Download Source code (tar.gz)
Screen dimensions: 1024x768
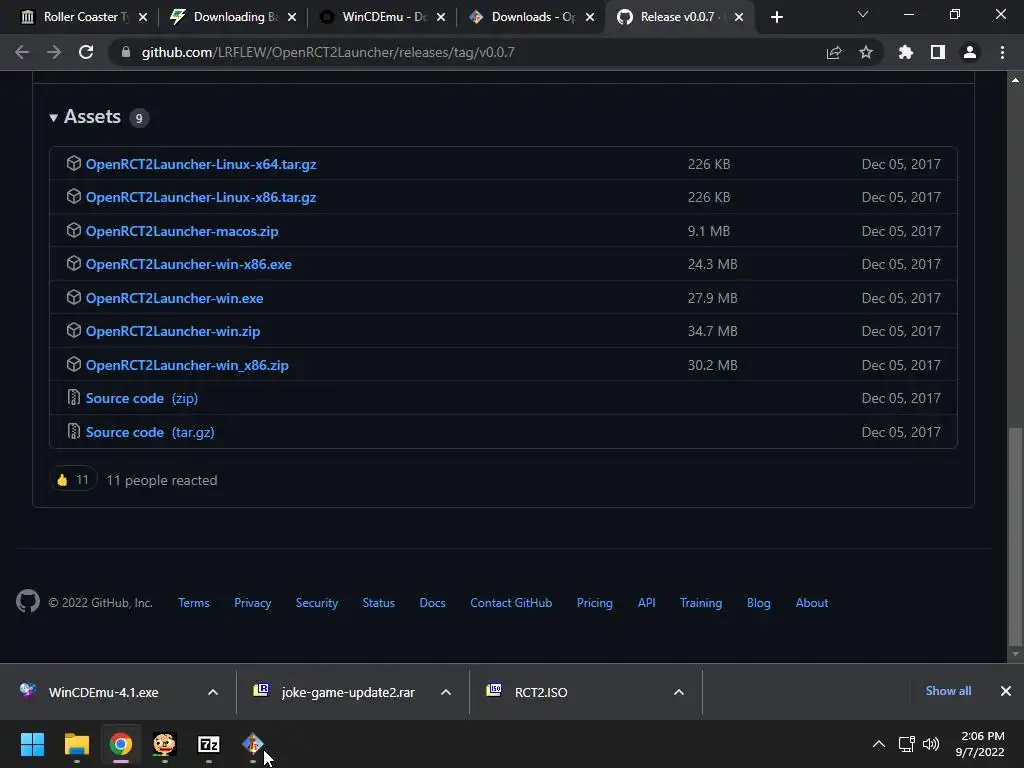click(150, 432)
